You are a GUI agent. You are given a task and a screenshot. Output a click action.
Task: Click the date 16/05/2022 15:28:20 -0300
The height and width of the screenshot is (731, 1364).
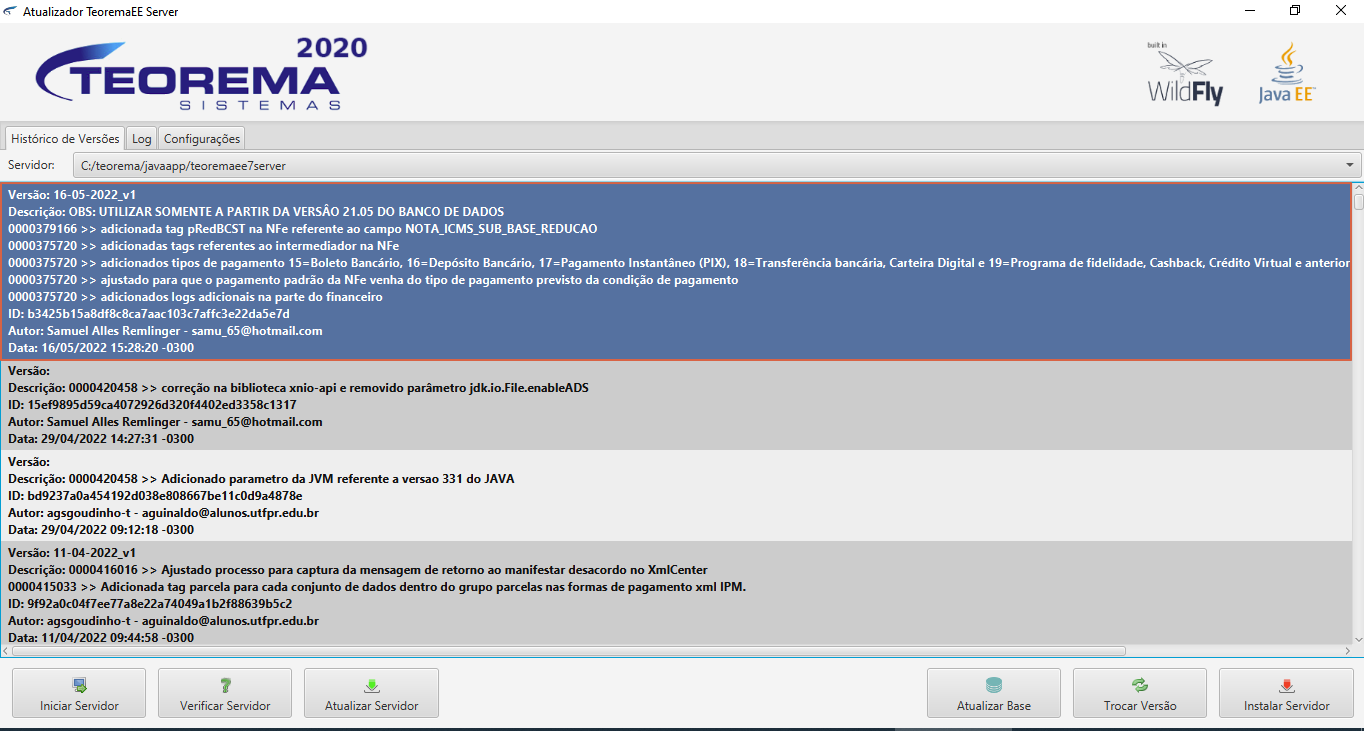[x=101, y=348]
